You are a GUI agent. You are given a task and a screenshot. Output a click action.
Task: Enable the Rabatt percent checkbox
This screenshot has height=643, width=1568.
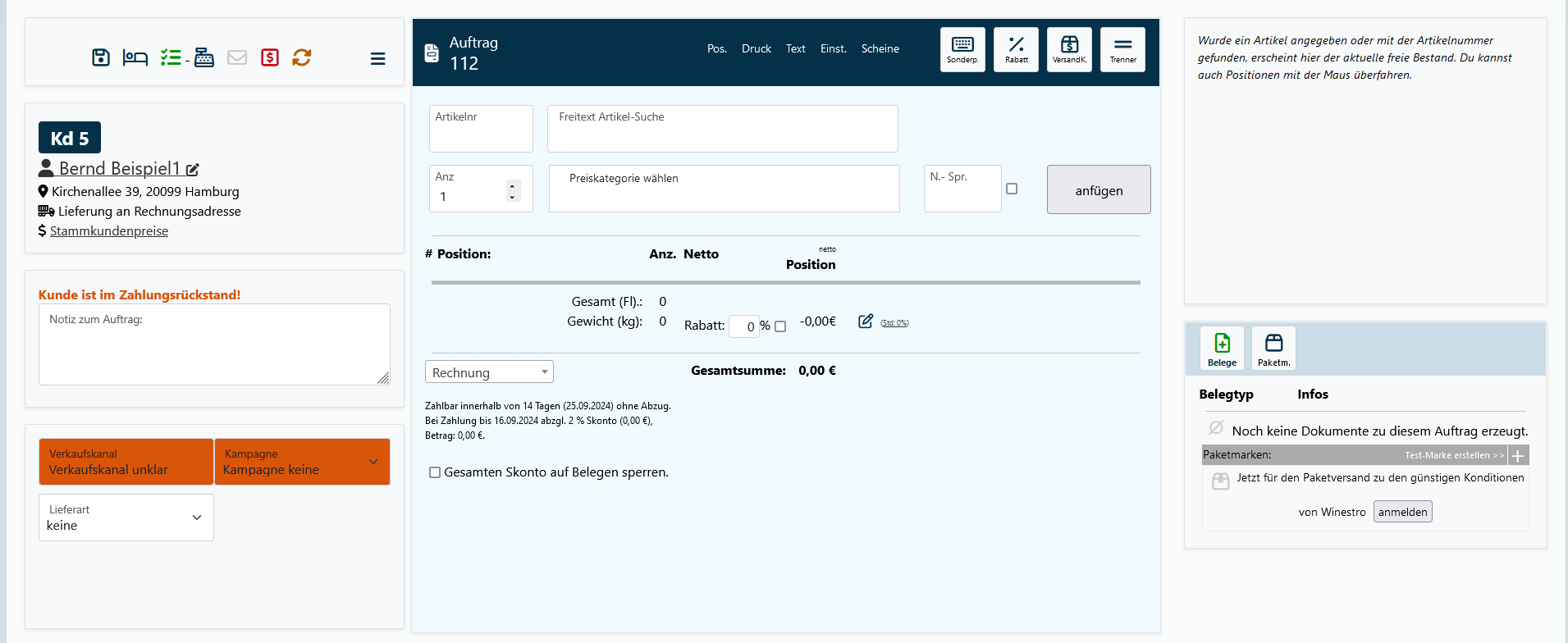point(780,326)
